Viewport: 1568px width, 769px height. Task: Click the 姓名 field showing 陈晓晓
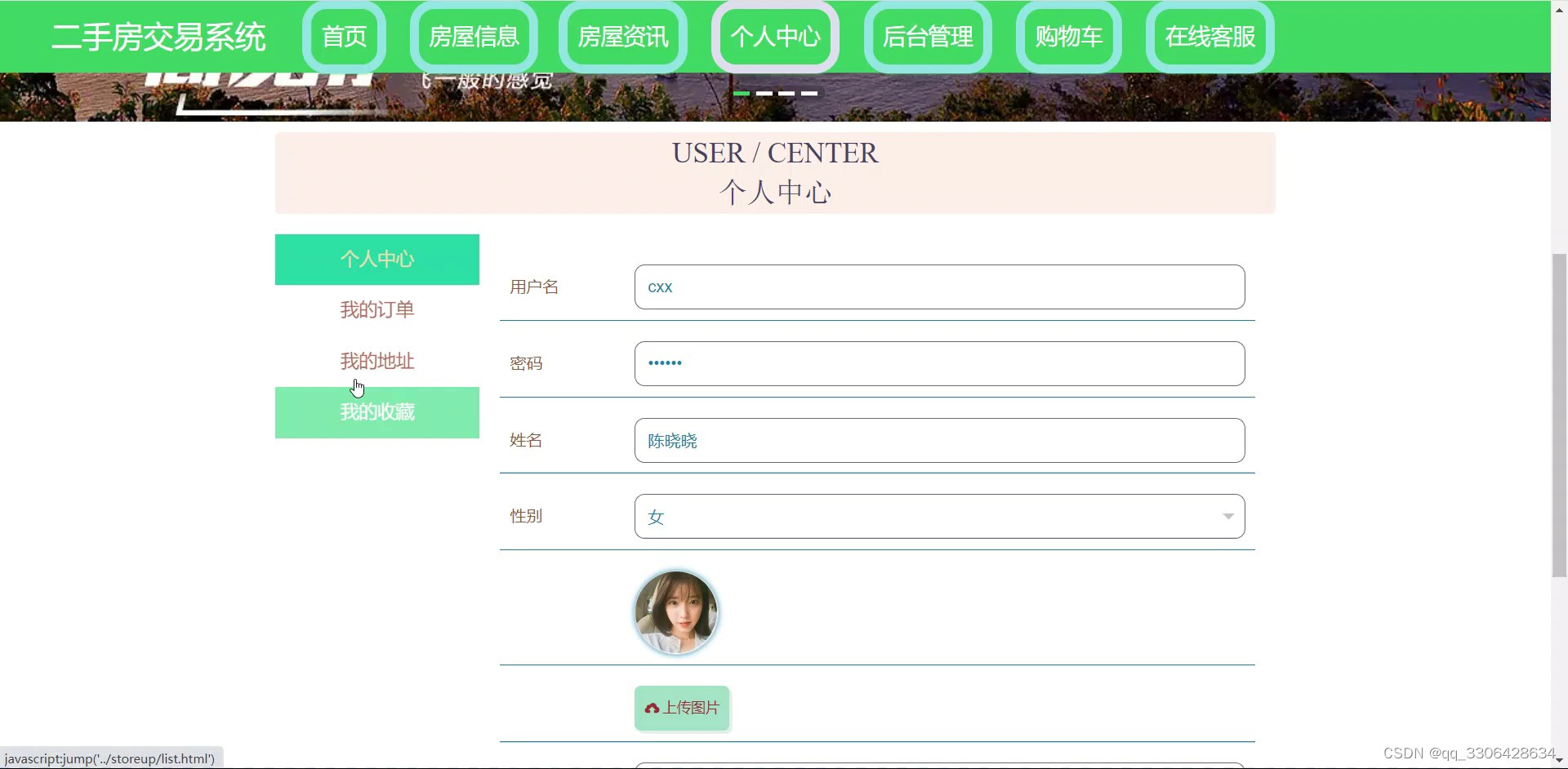939,440
